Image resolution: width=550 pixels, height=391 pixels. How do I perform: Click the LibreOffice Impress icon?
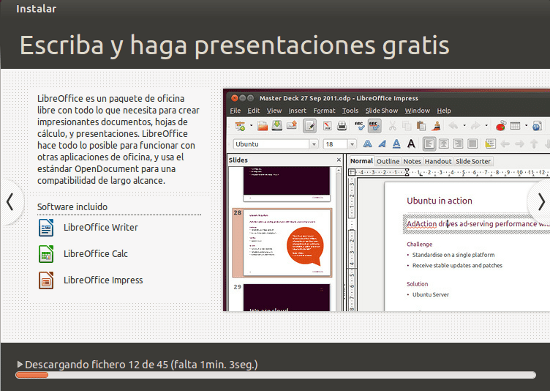tap(46, 280)
